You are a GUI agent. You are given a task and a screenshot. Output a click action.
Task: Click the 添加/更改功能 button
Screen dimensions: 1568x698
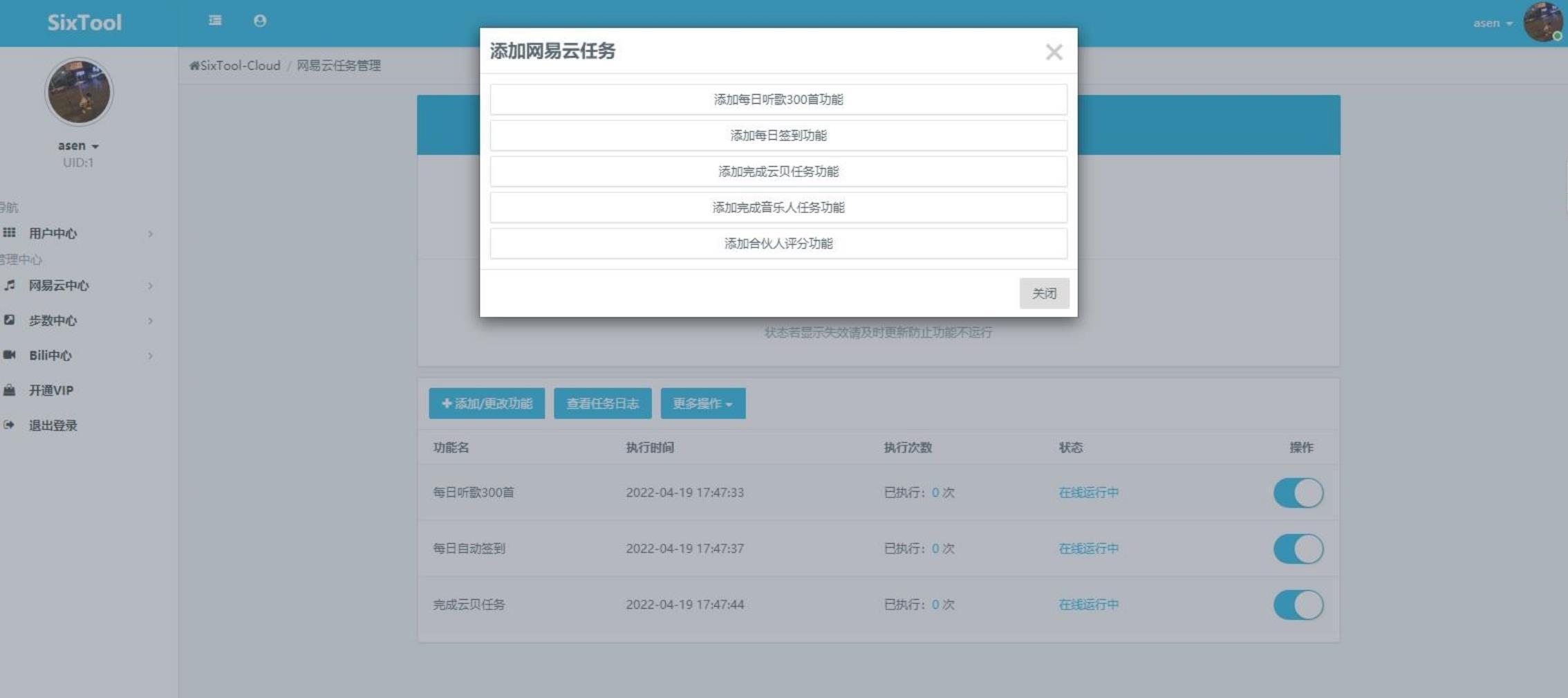point(487,403)
